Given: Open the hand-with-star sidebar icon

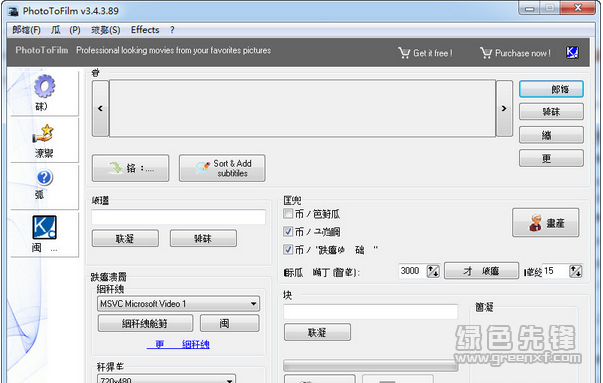Looking at the screenshot, I should [43, 133].
